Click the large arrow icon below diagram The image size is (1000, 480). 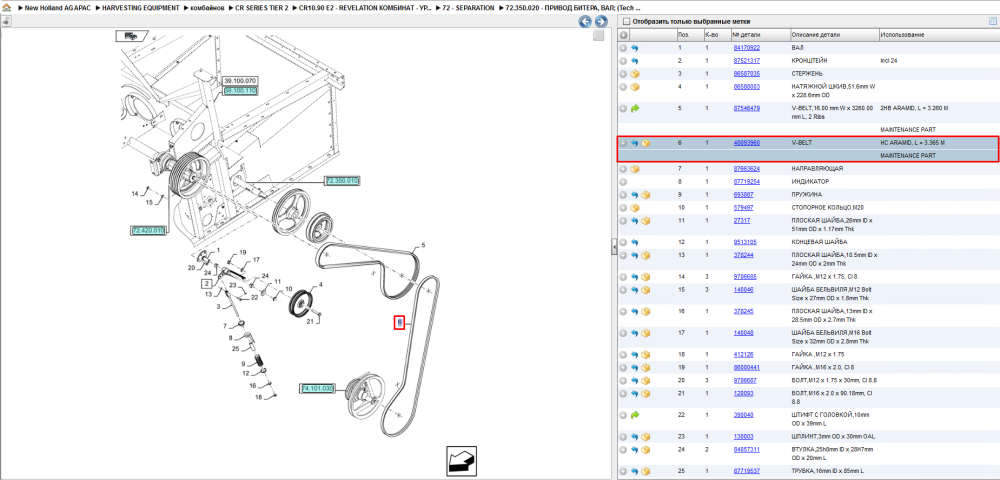(x=463, y=460)
